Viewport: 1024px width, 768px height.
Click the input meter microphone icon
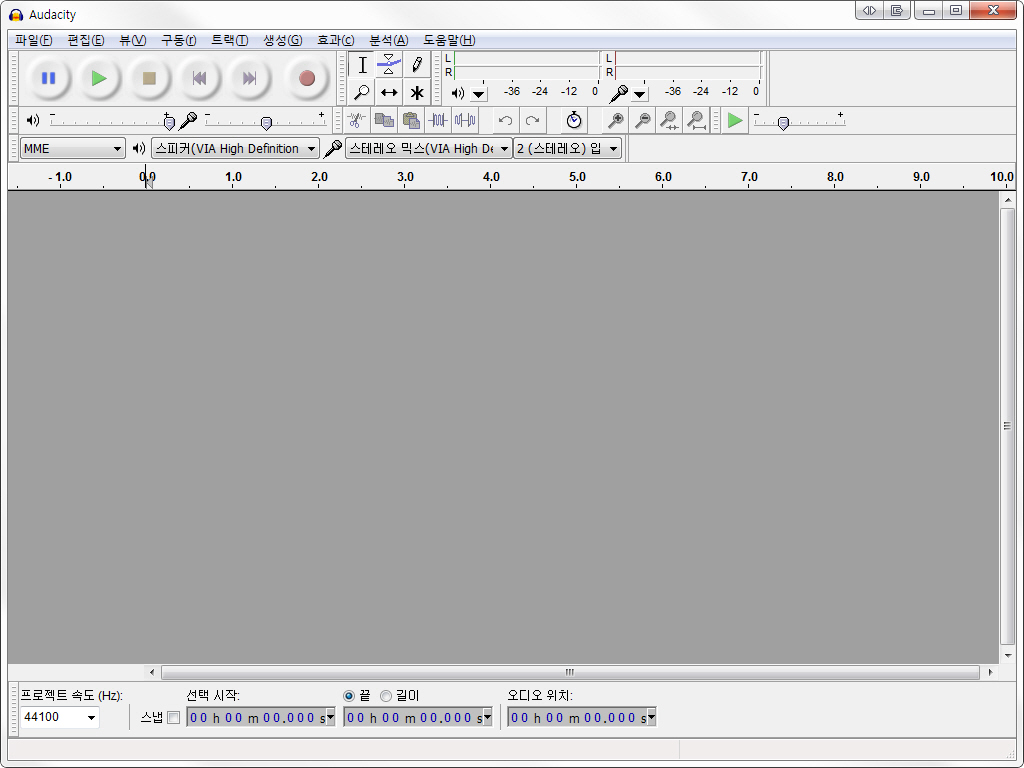(x=618, y=94)
